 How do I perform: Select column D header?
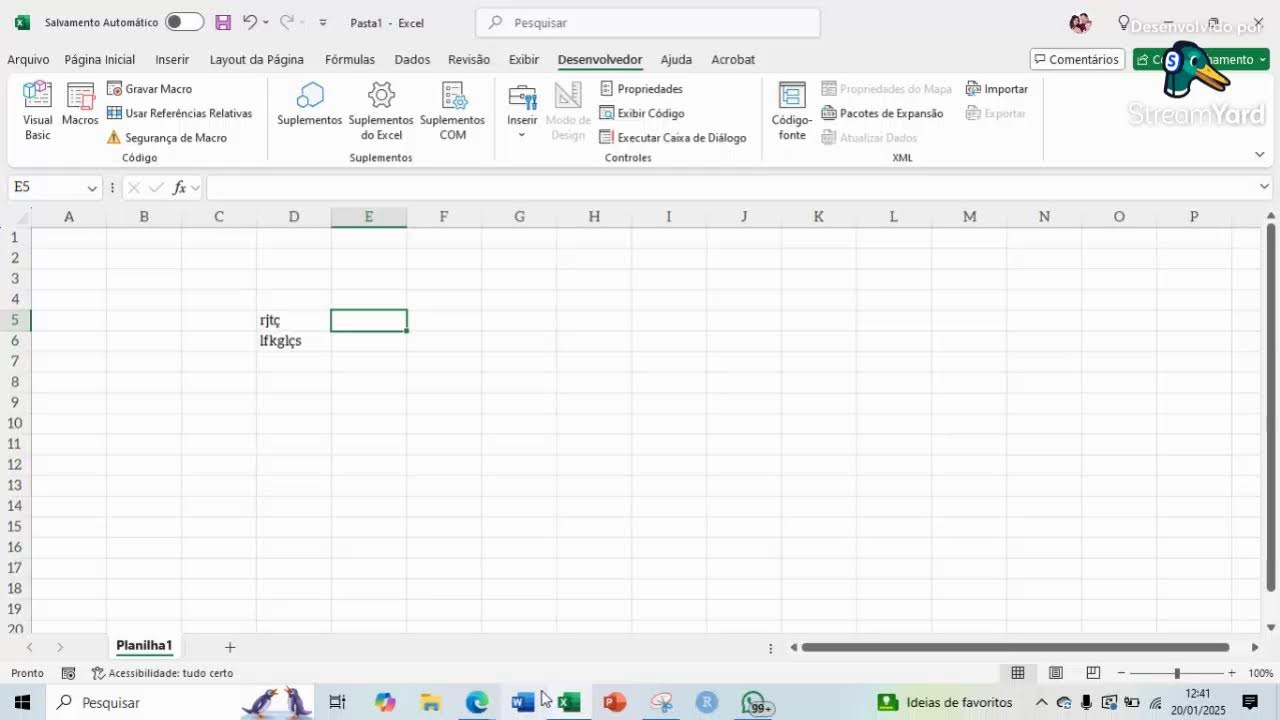click(294, 216)
